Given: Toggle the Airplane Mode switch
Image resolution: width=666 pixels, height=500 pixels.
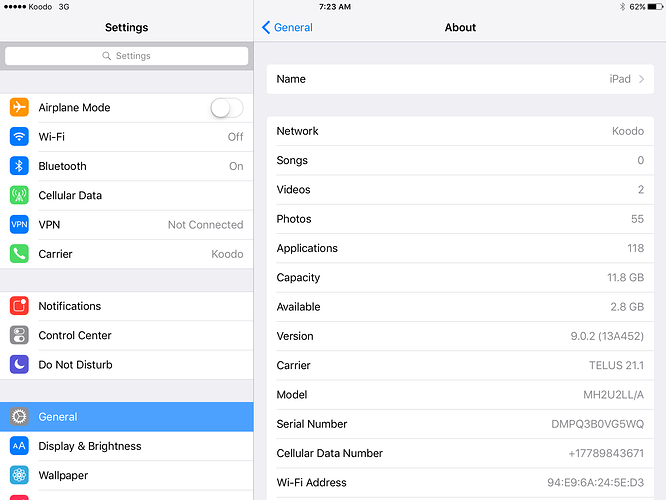Looking at the screenshot, I should coord(227,107).
